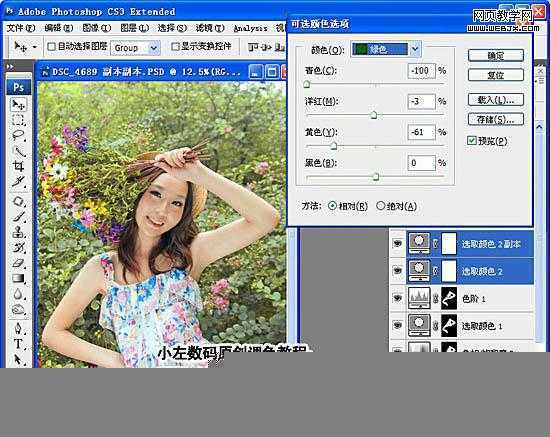This screenshot has width=550, height=437.
Task: Click Move tool preset icon in options bar
Action: [x=20, y=46]
